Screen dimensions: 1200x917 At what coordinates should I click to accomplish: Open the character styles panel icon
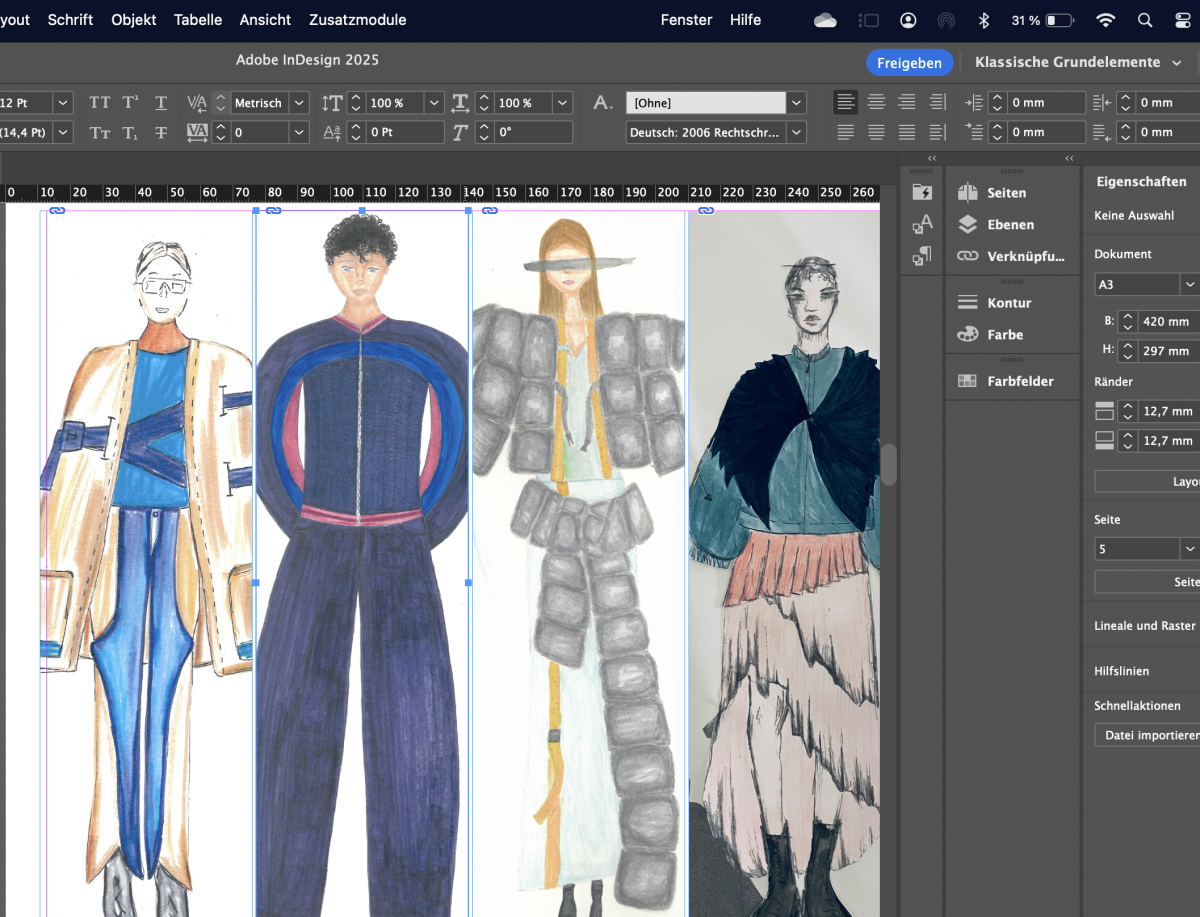[x=922, y=225]
